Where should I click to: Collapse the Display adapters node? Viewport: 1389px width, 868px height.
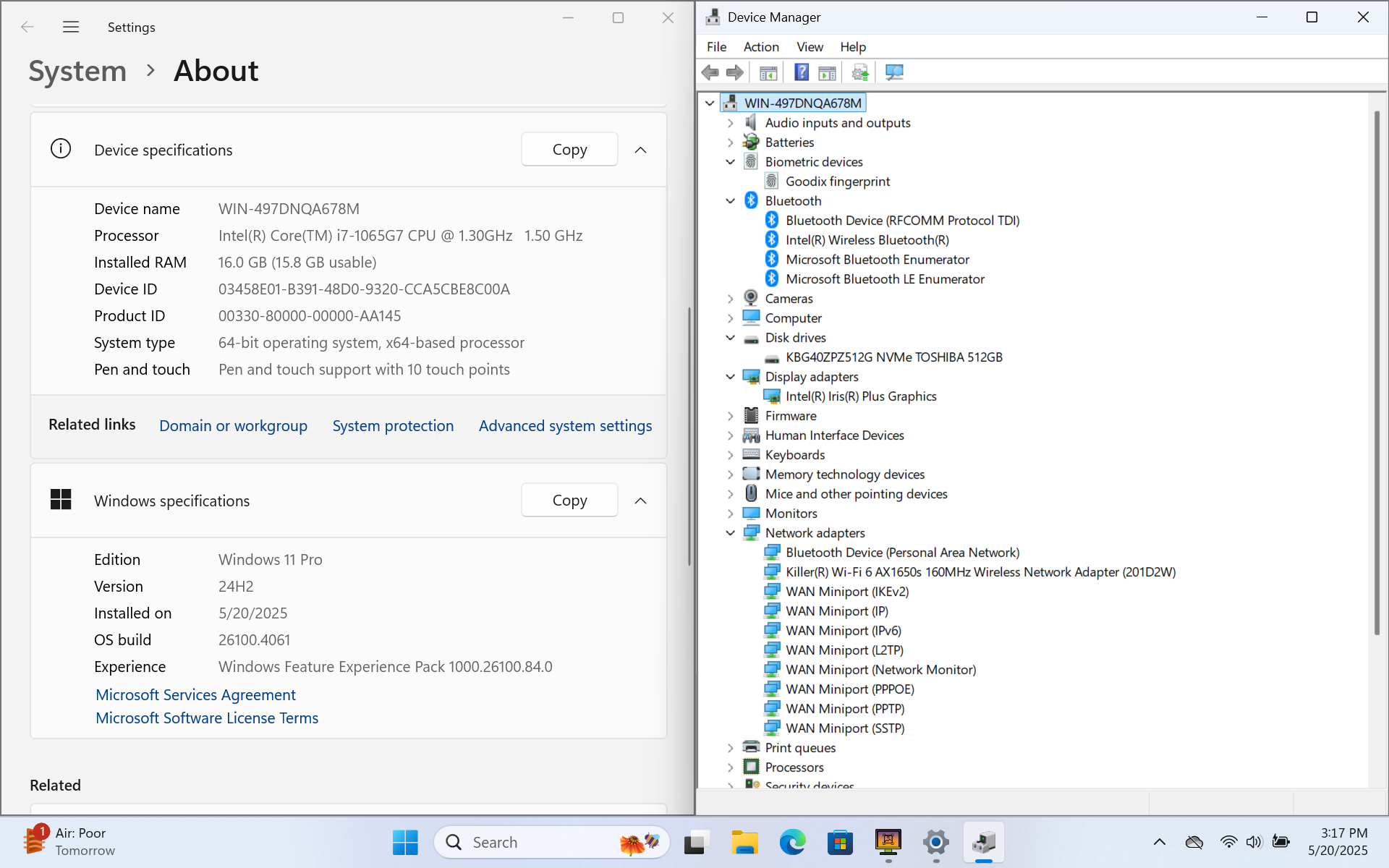pyautogui.click(x=731, y=377)
